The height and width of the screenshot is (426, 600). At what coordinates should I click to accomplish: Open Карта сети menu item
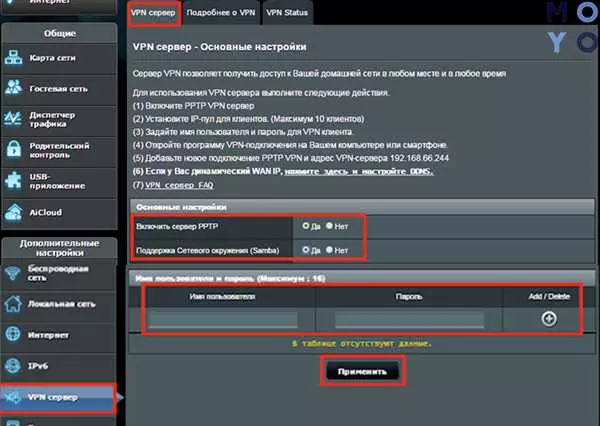(x=59, y=58)
